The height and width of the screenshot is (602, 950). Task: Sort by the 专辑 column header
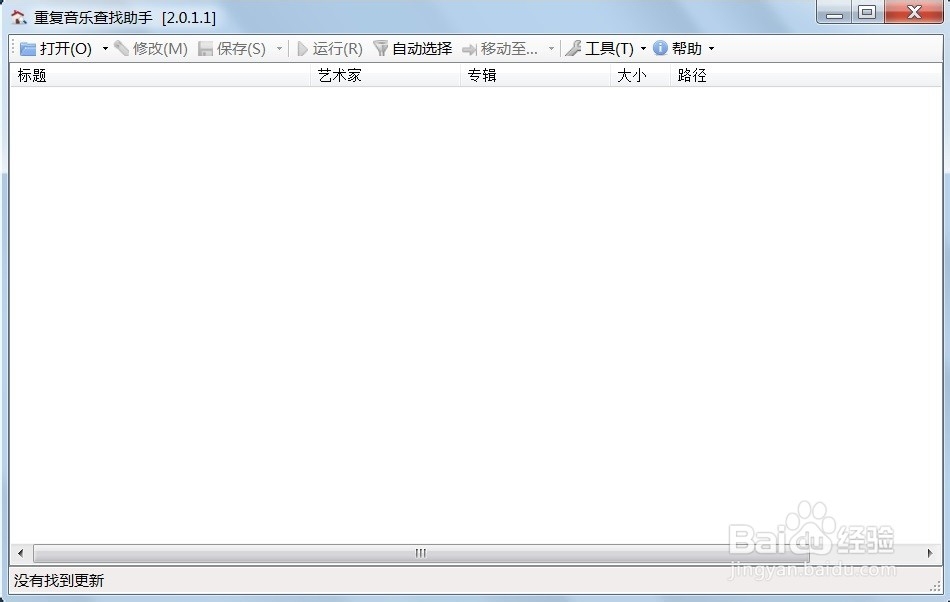(536, 76)
